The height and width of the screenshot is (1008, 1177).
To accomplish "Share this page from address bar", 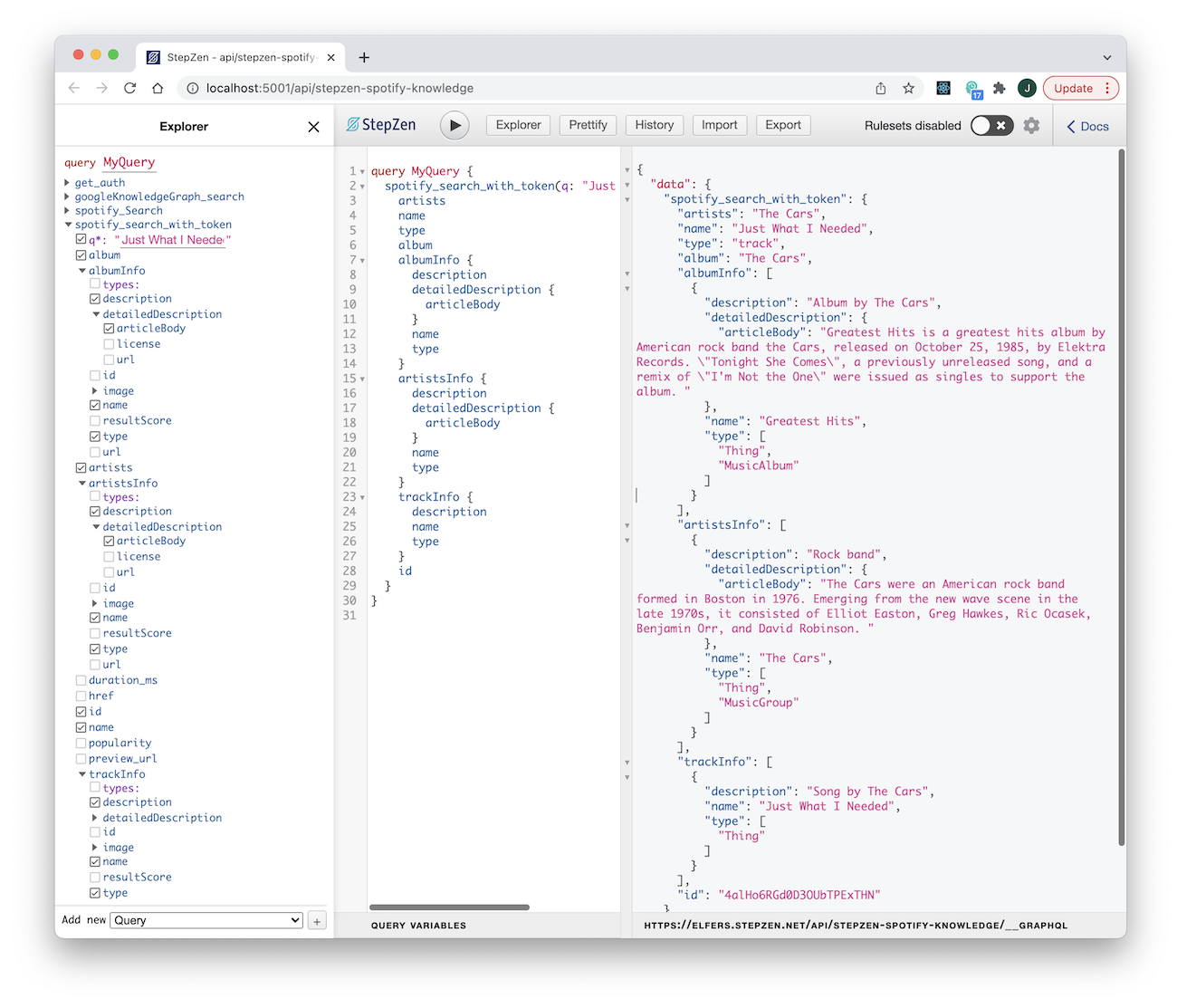I will tap(881, 88).
